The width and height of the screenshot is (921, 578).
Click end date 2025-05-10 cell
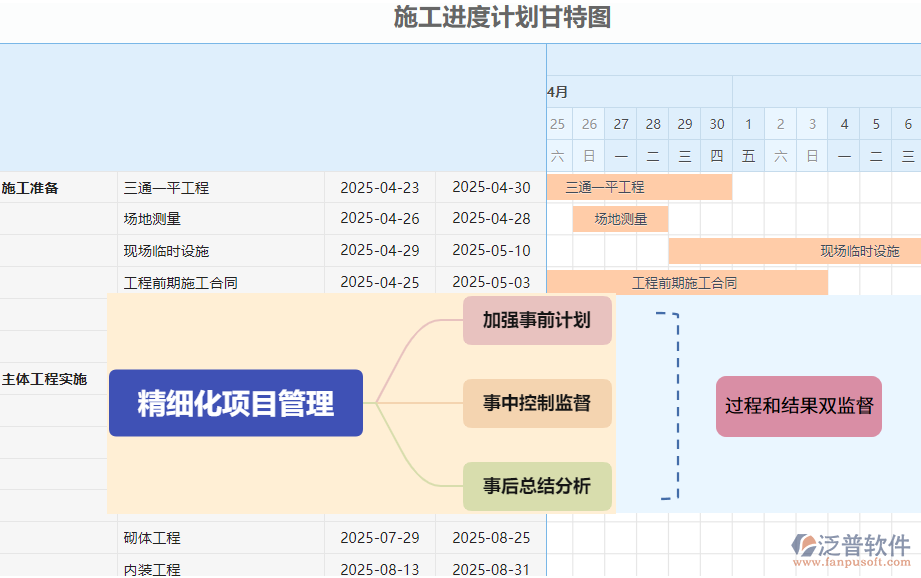pos(491,251)
